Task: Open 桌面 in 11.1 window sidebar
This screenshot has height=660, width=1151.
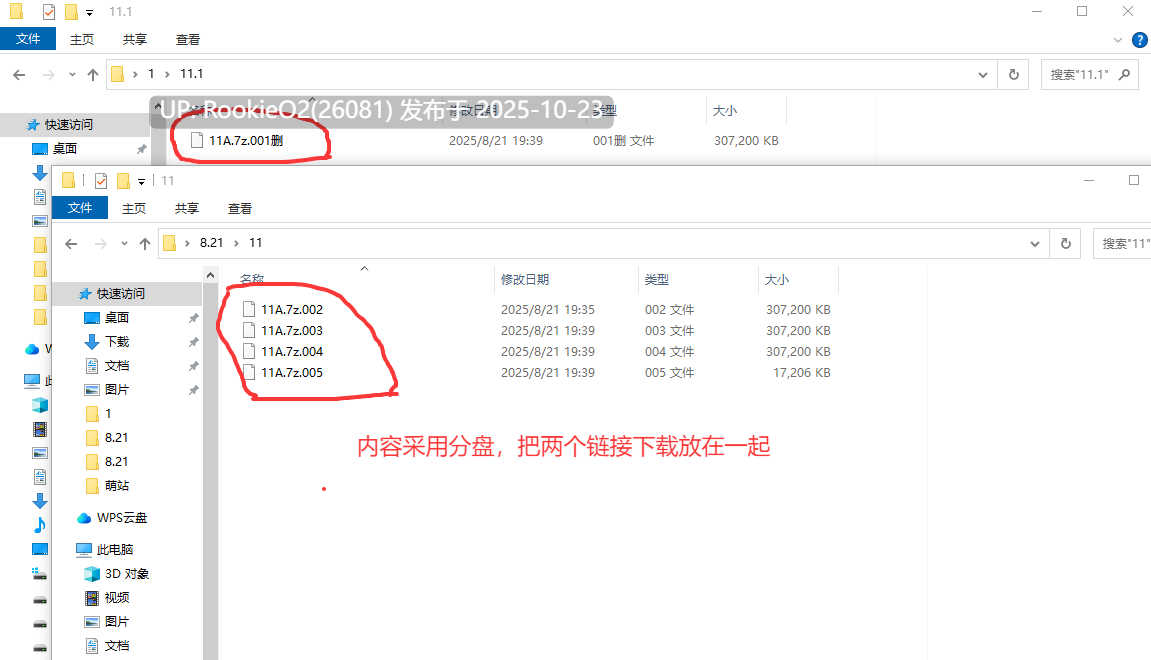Action: tap(65, 149)
